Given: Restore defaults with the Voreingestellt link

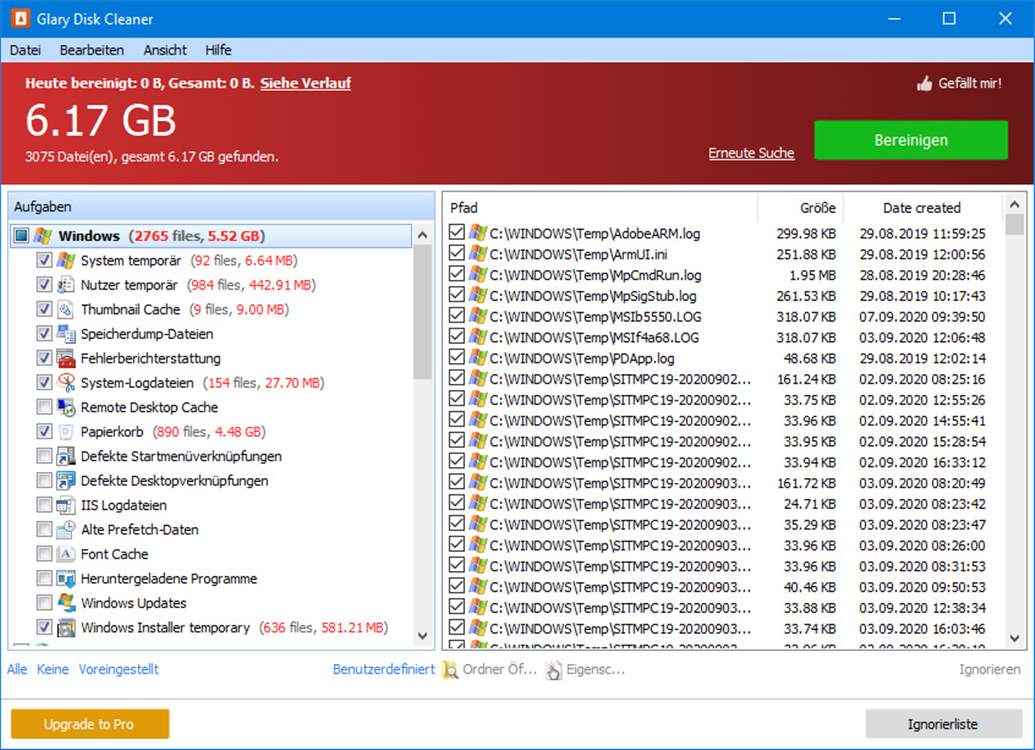Looking at the screenshot, I should (x=119, y=669).
